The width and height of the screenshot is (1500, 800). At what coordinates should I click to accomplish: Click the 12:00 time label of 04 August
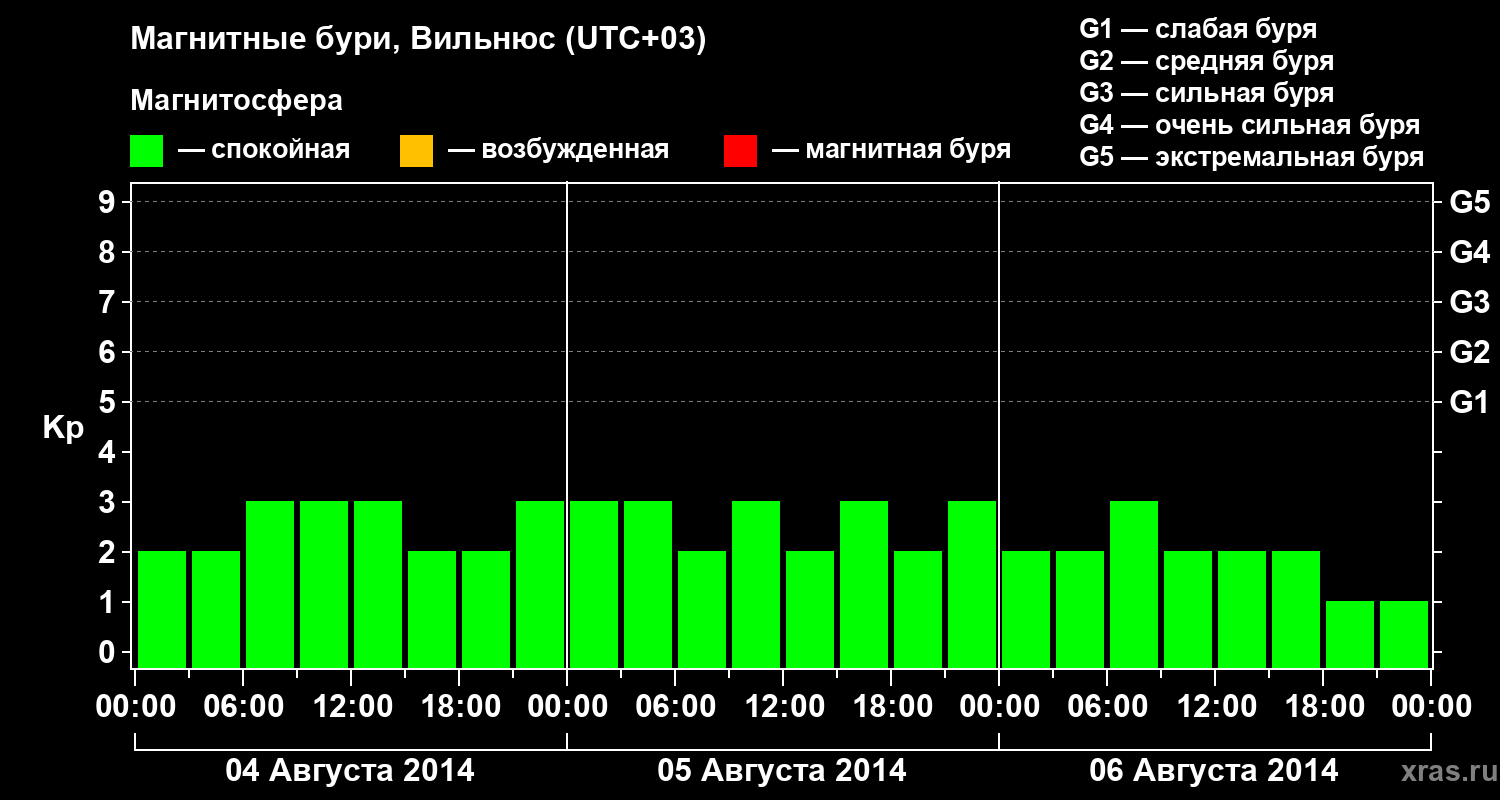tap(351, 706)
